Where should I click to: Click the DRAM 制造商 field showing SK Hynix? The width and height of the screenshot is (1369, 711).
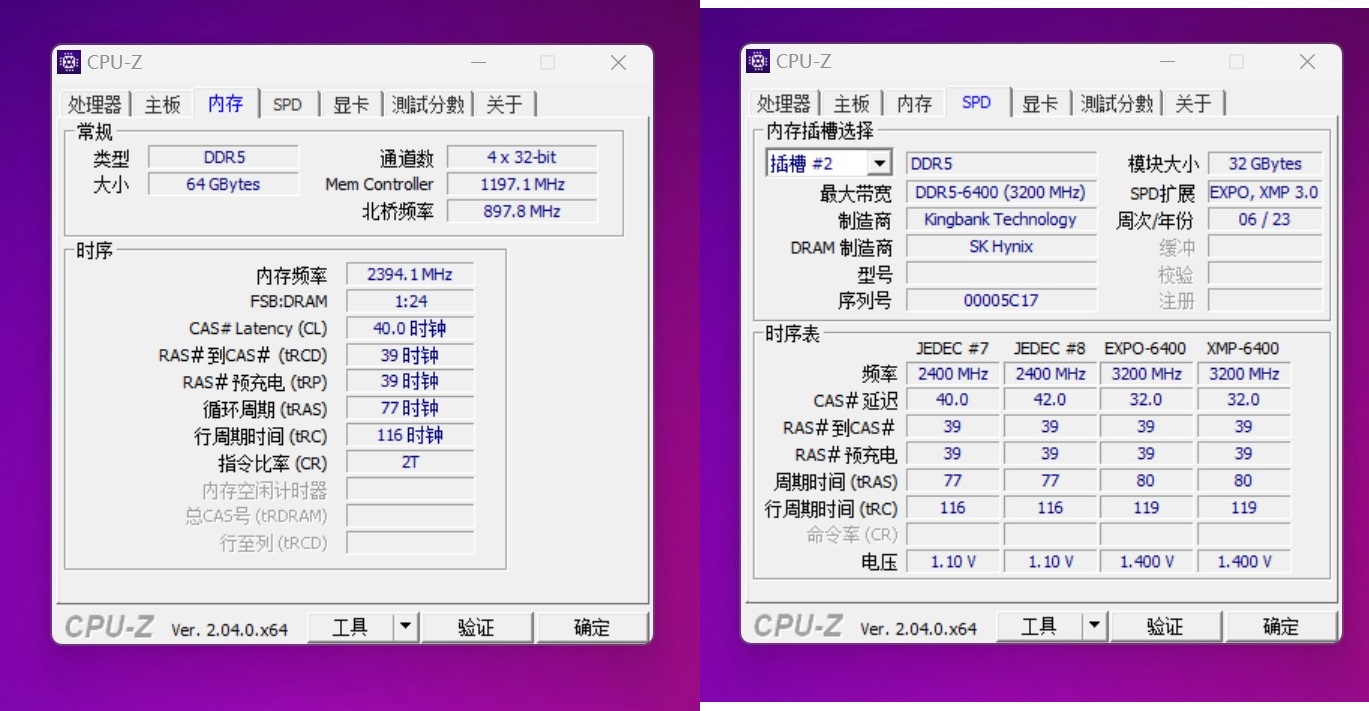click(x=1001, y=246)
